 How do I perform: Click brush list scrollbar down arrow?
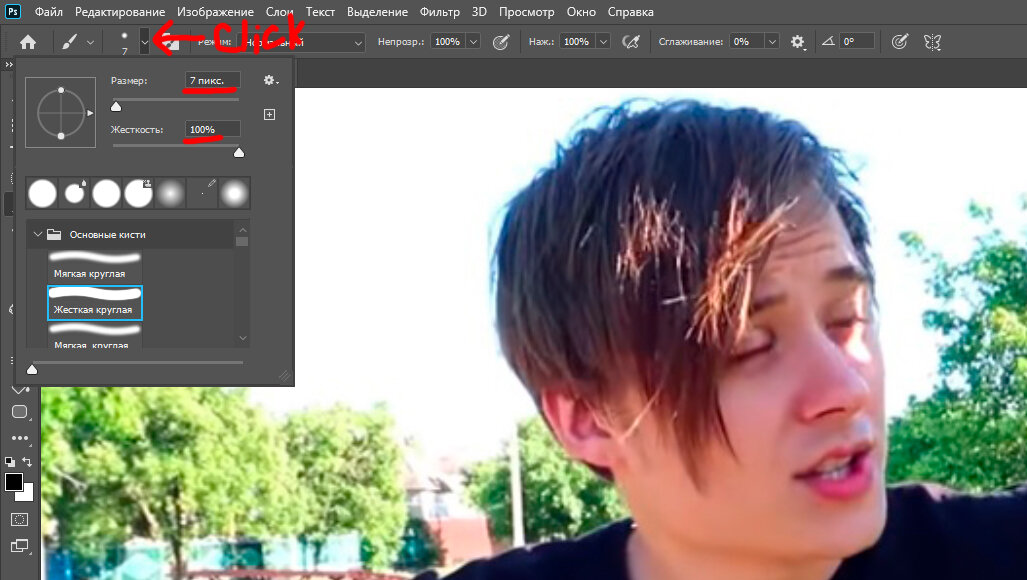[242, 338]
